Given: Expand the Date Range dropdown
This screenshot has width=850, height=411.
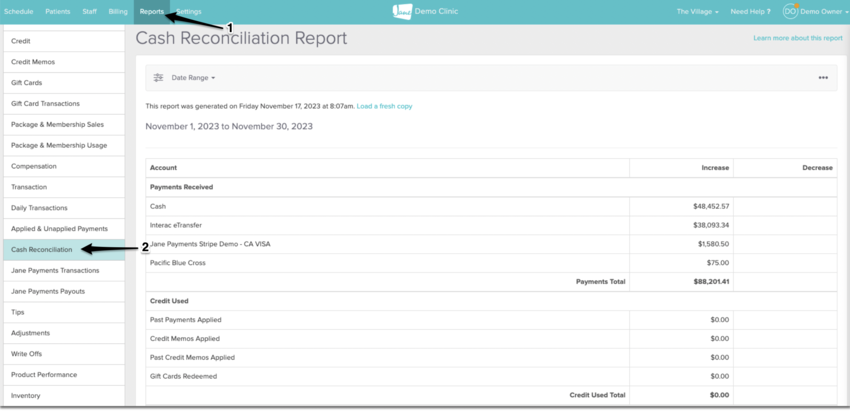Looking at the screenshot, I should [193, 77].
